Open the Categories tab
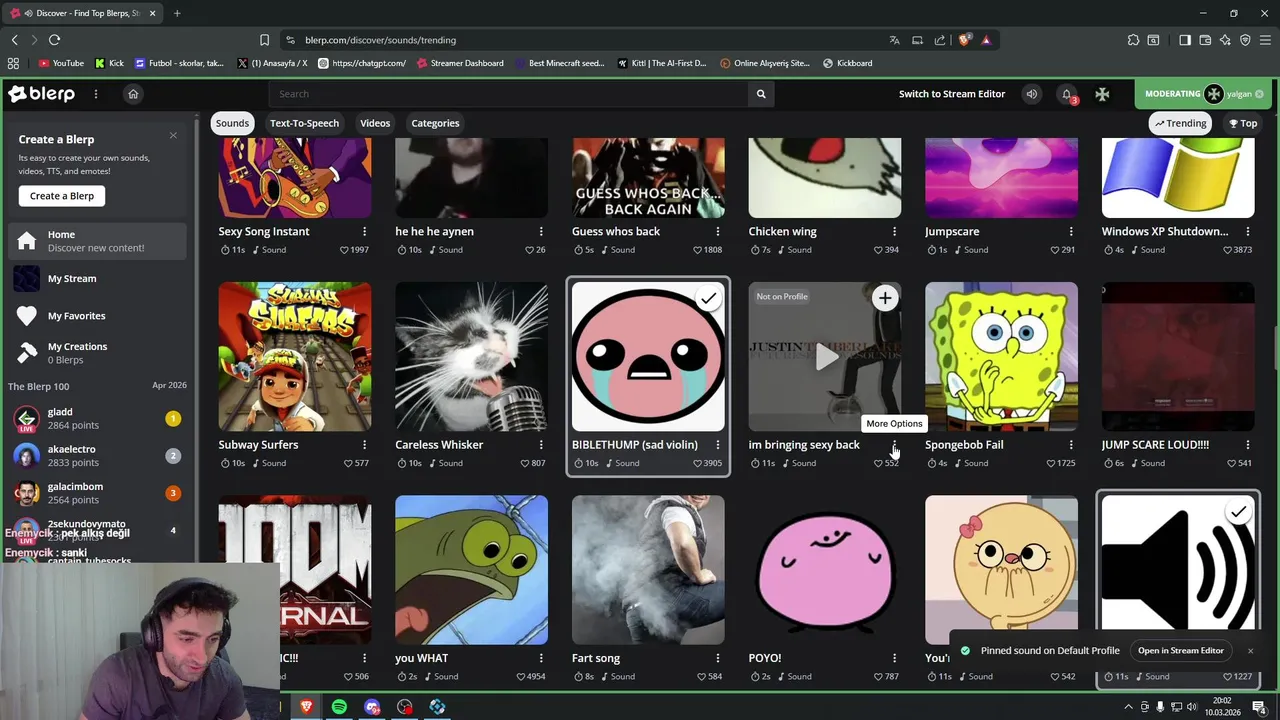1280x720 pixels. 435,123
